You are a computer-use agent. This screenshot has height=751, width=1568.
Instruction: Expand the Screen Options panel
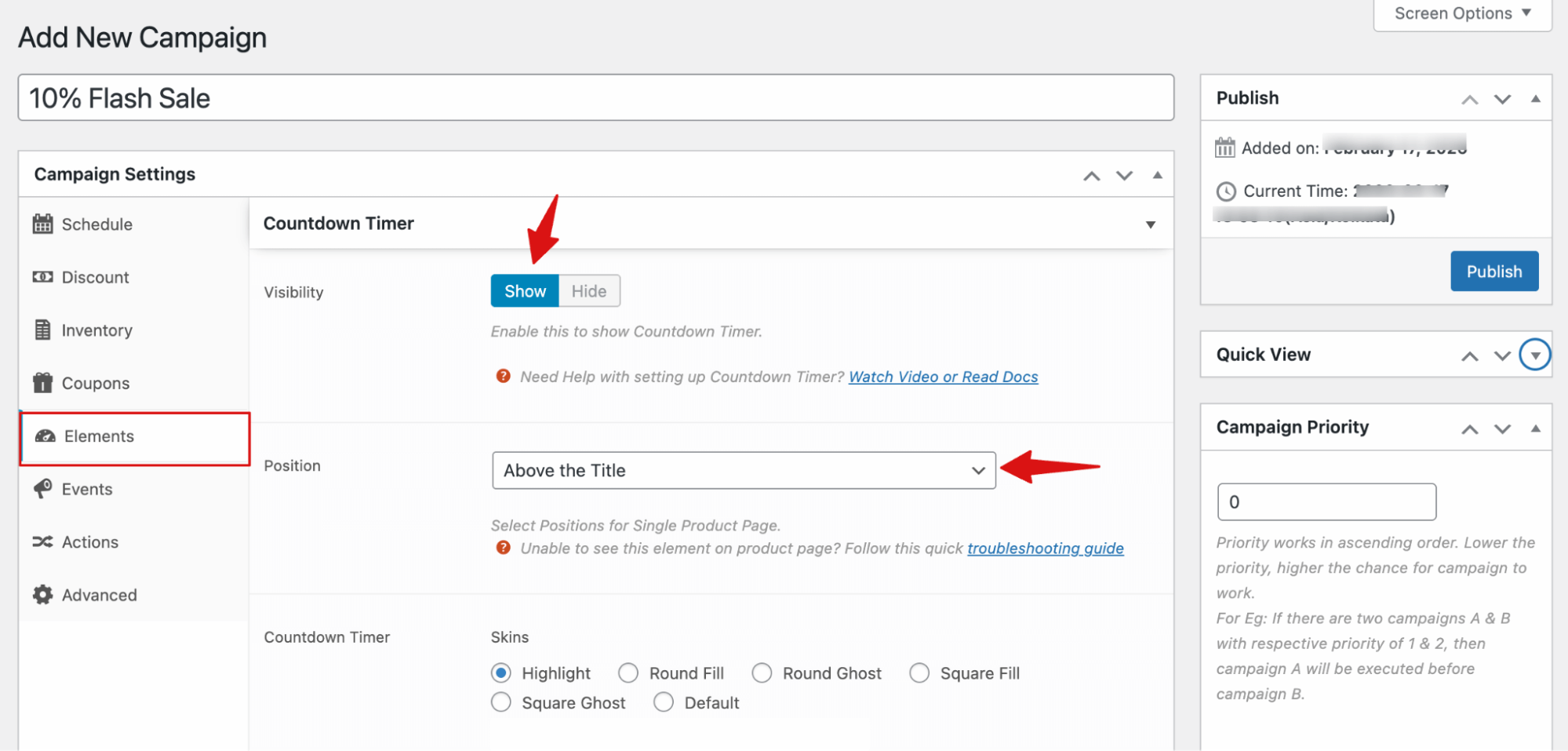1461,13
